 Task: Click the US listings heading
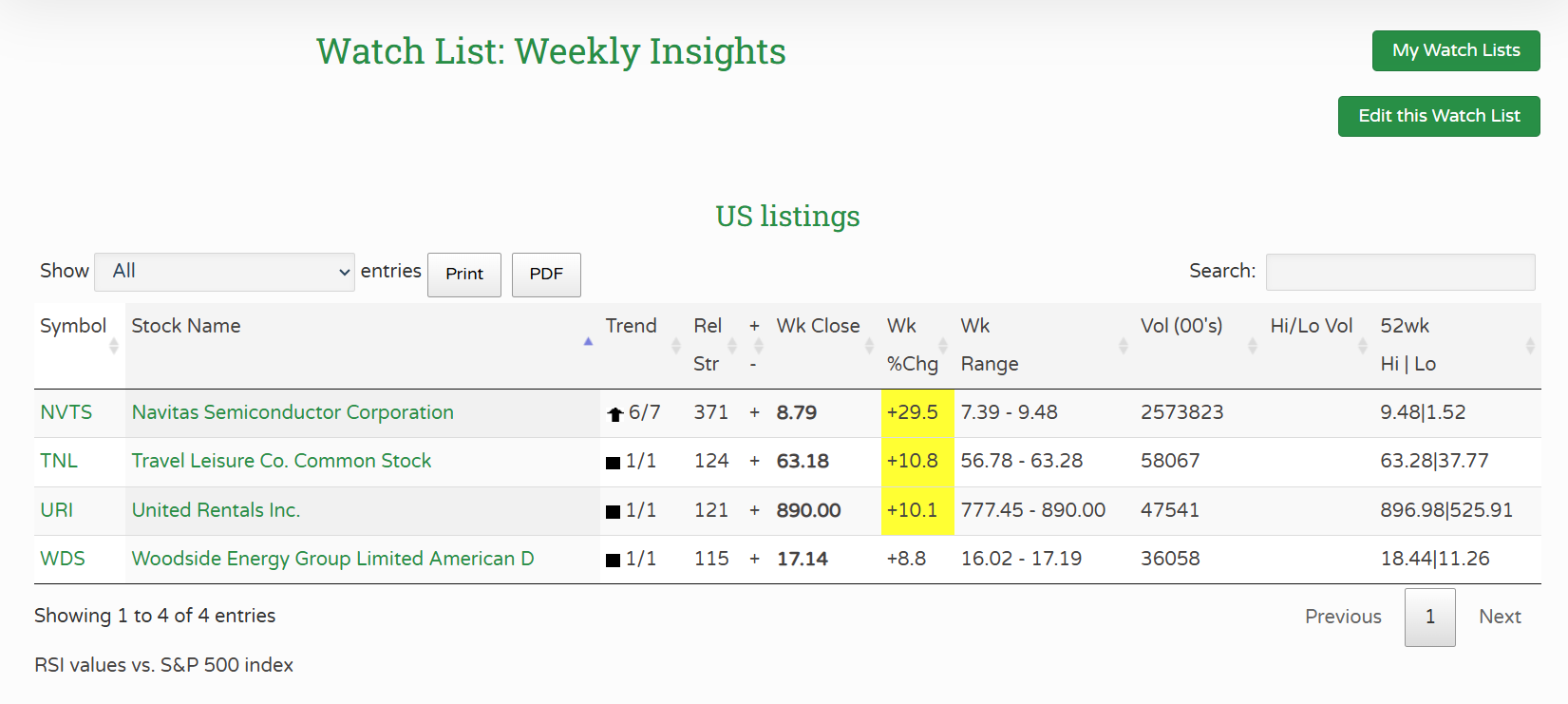pyautogui.click(x=787, y=217)
